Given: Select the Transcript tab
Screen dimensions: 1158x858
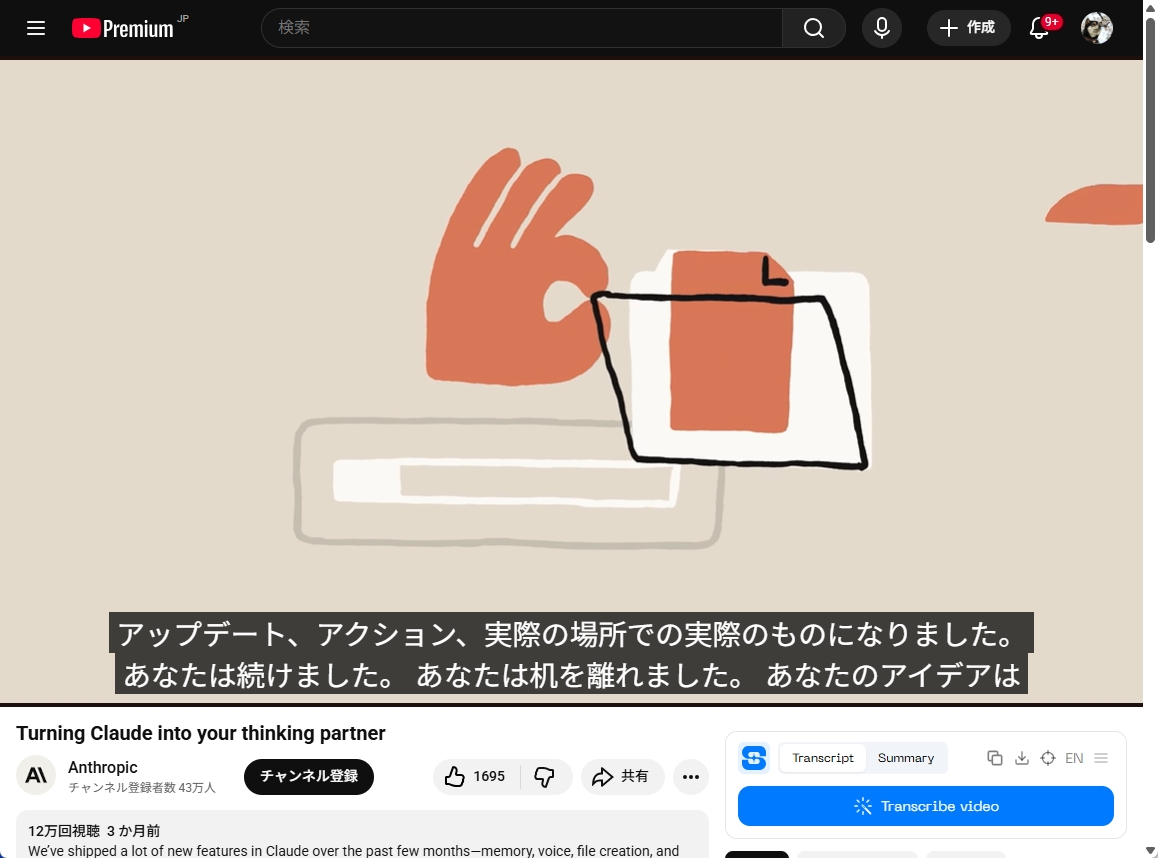Looking at the screenshot, I should point(823,758).
